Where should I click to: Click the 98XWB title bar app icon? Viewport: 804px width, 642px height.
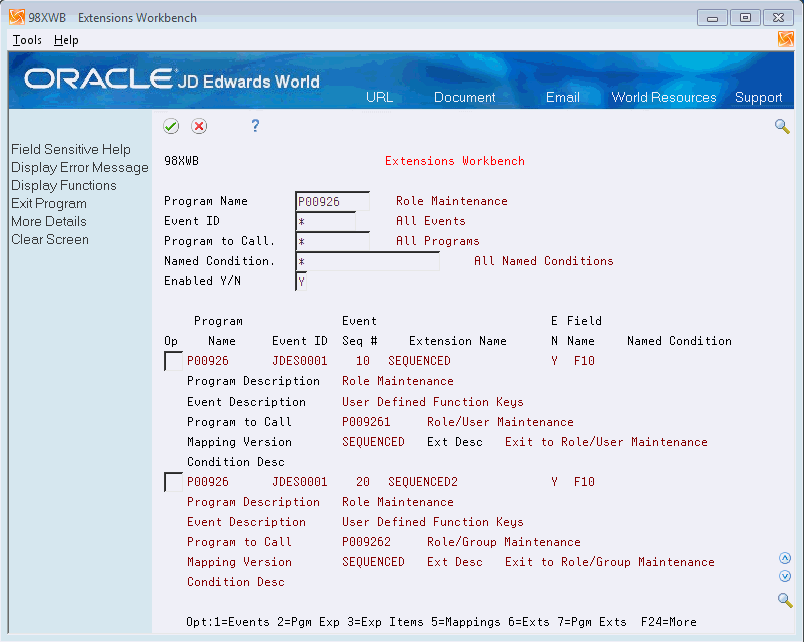tap(17, 17)
